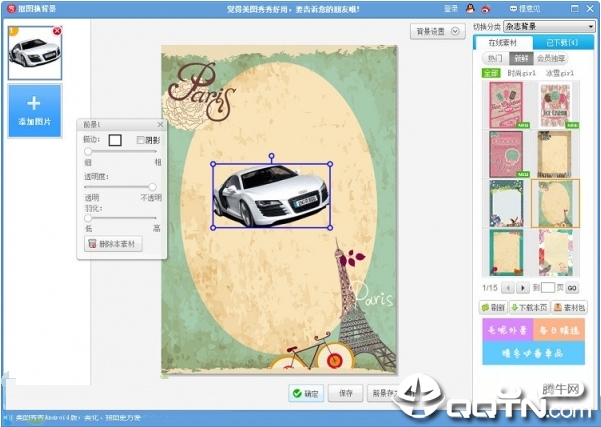Viewport: 601px width, 427px height.
Task: Switch to the downloaded (已下载) tab
Action: 560,42
